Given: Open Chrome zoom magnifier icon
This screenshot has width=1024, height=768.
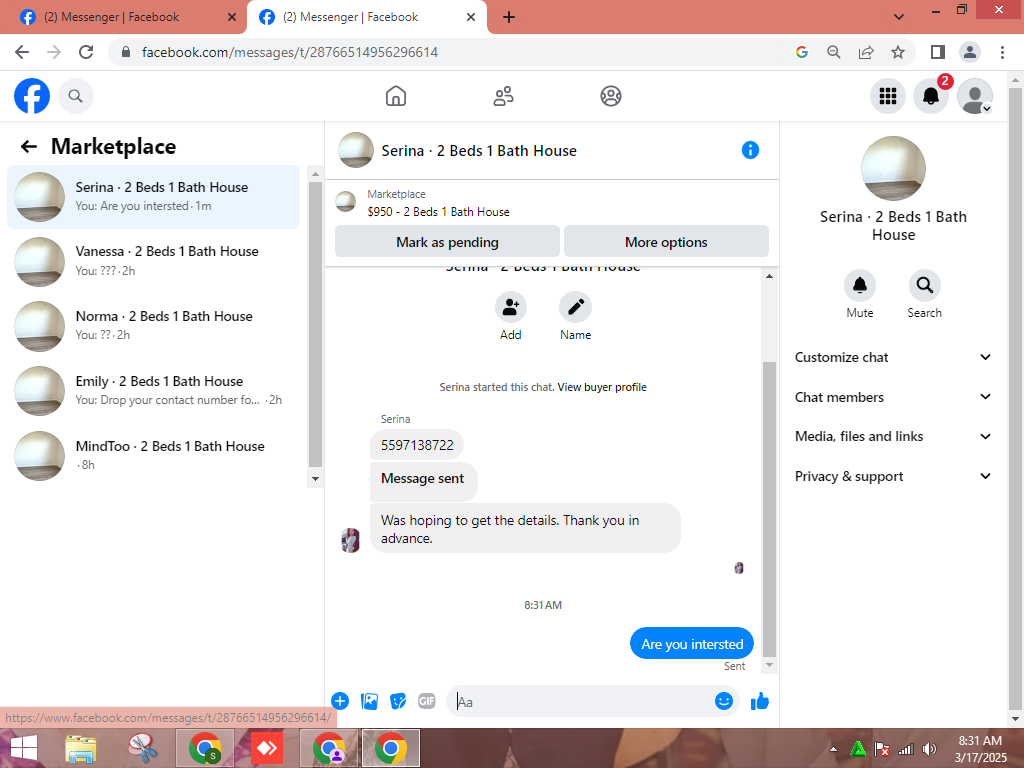Looking at the screenshot, I should [x=833, y=52].
